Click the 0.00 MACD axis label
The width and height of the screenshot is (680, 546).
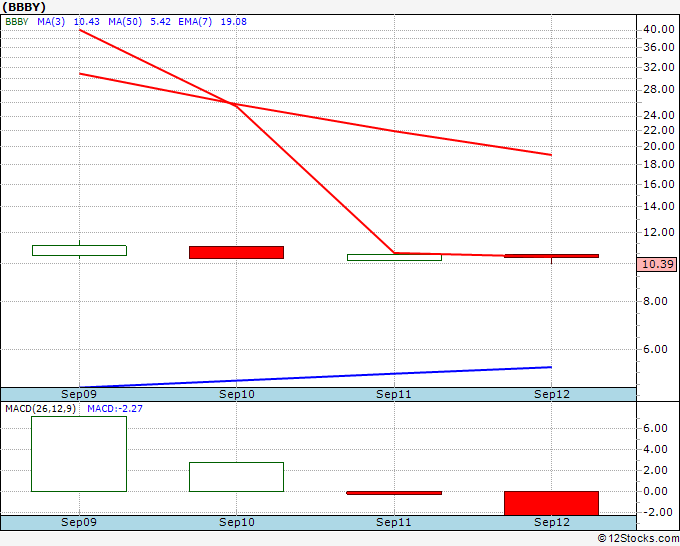[x=655, y=491]
